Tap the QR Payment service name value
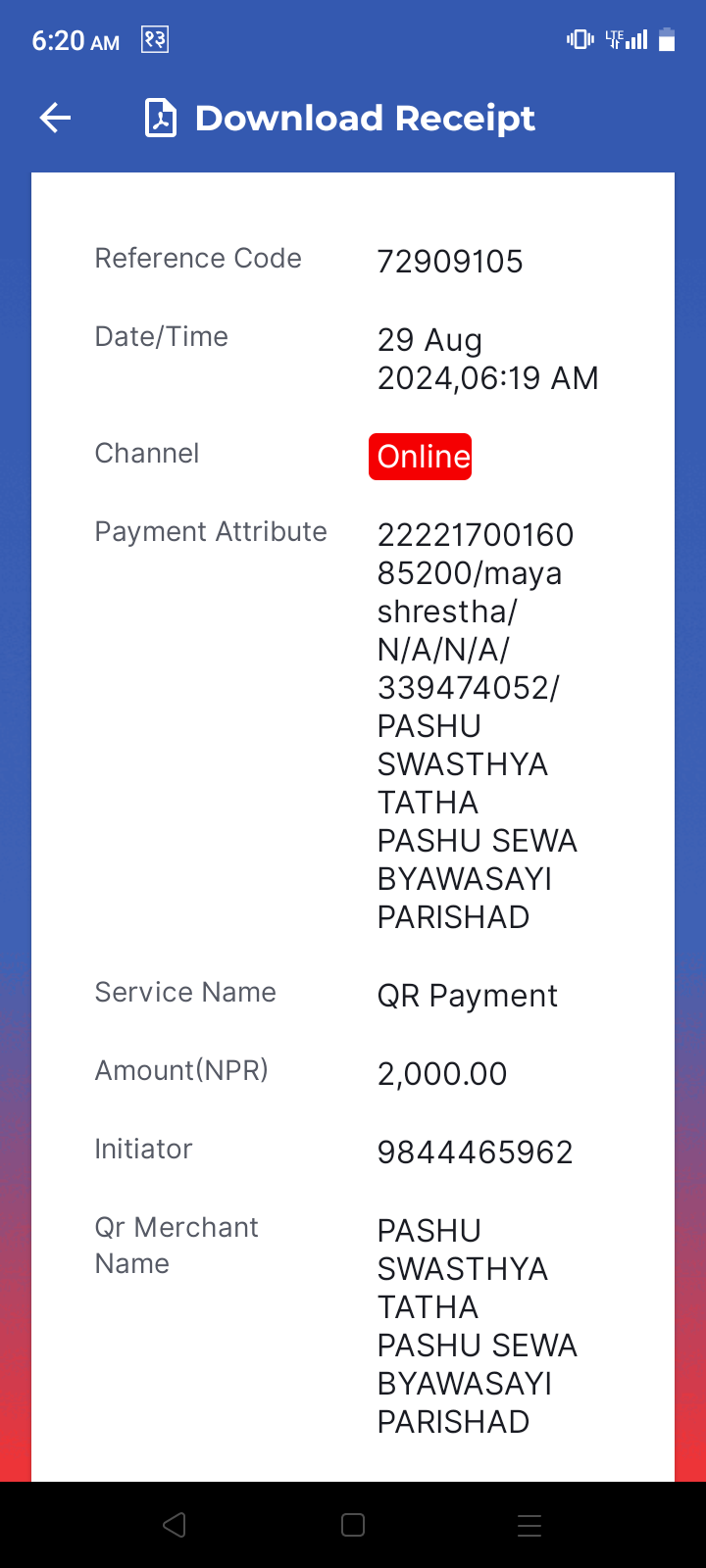The width and height of the screenshot is (706, 1568). [x=468, y=996]
